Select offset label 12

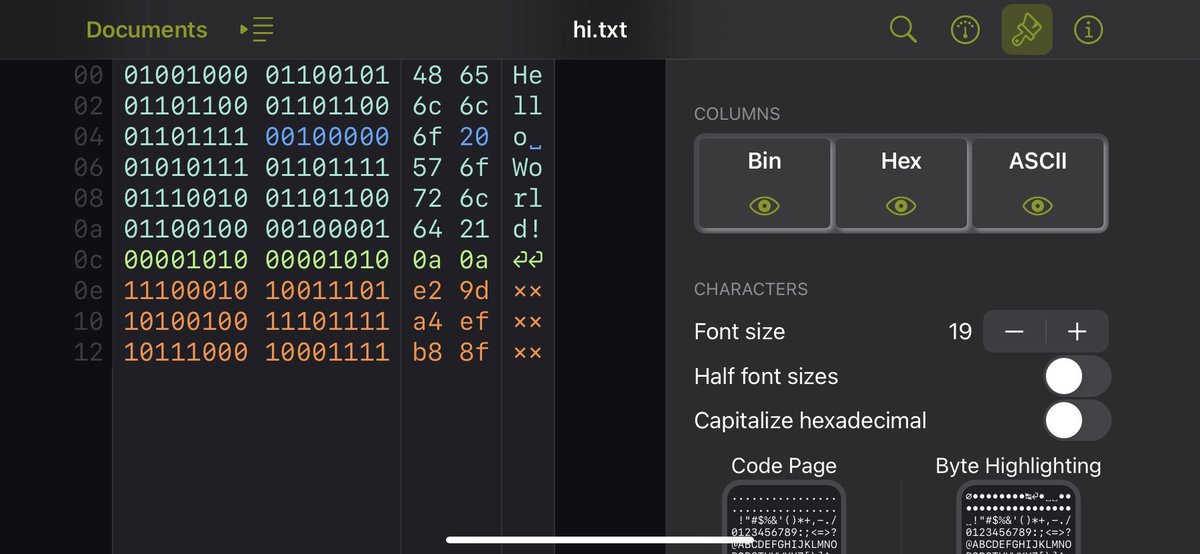pyautogui.click(x=89, y=352)
